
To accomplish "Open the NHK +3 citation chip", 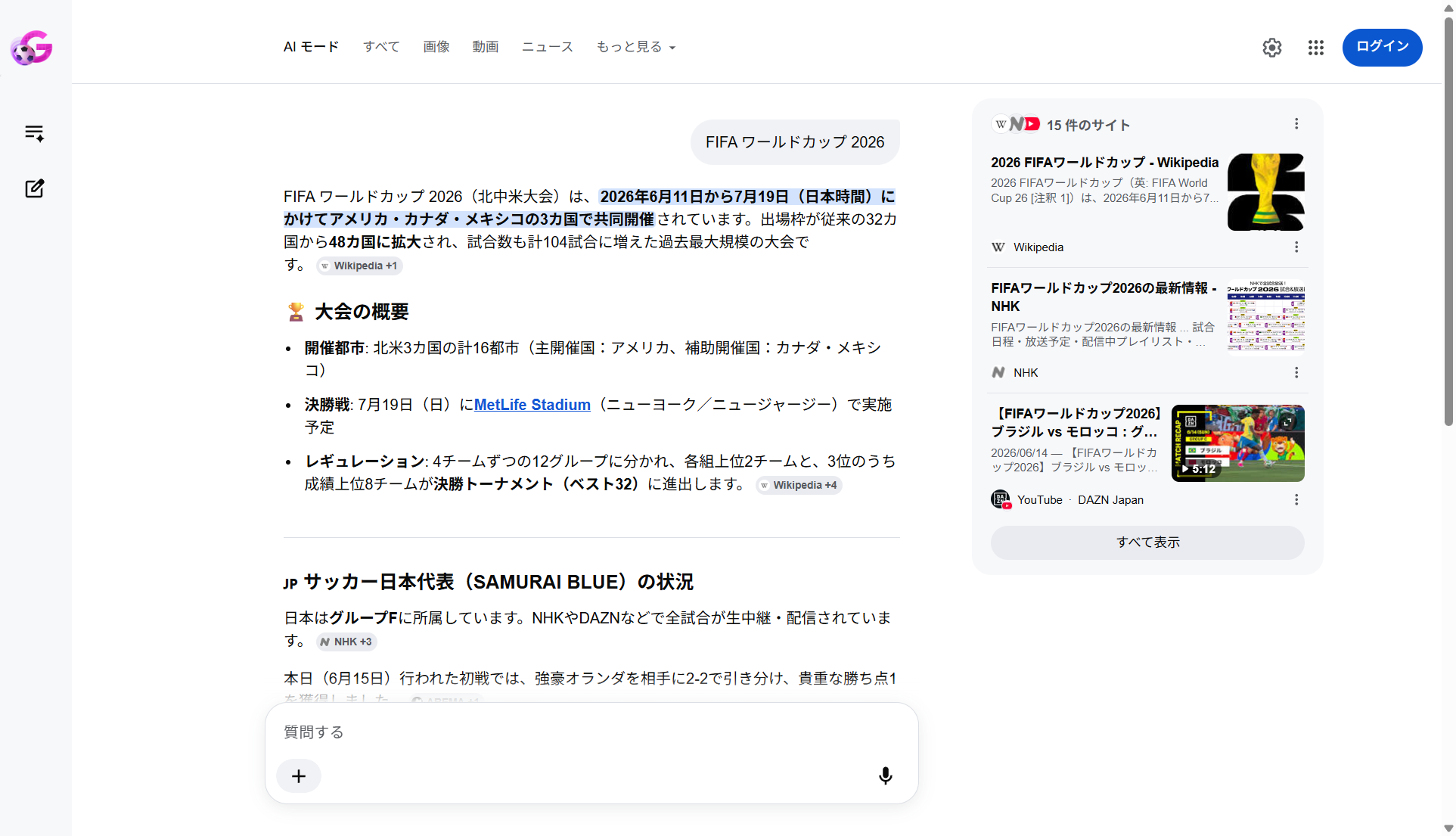I will coord(346,642).
